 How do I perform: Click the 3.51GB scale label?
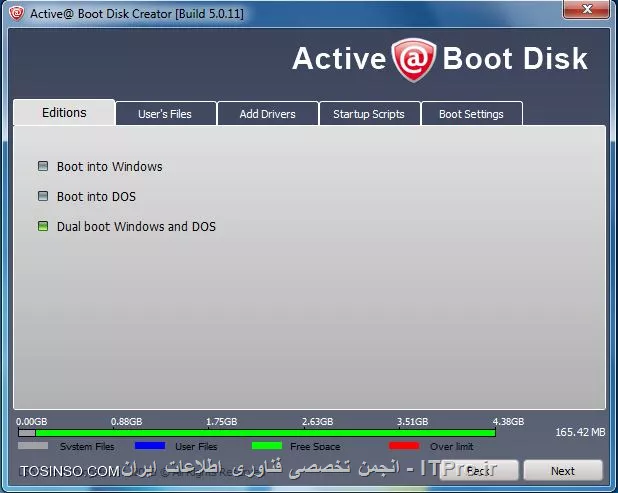(413, 421)
